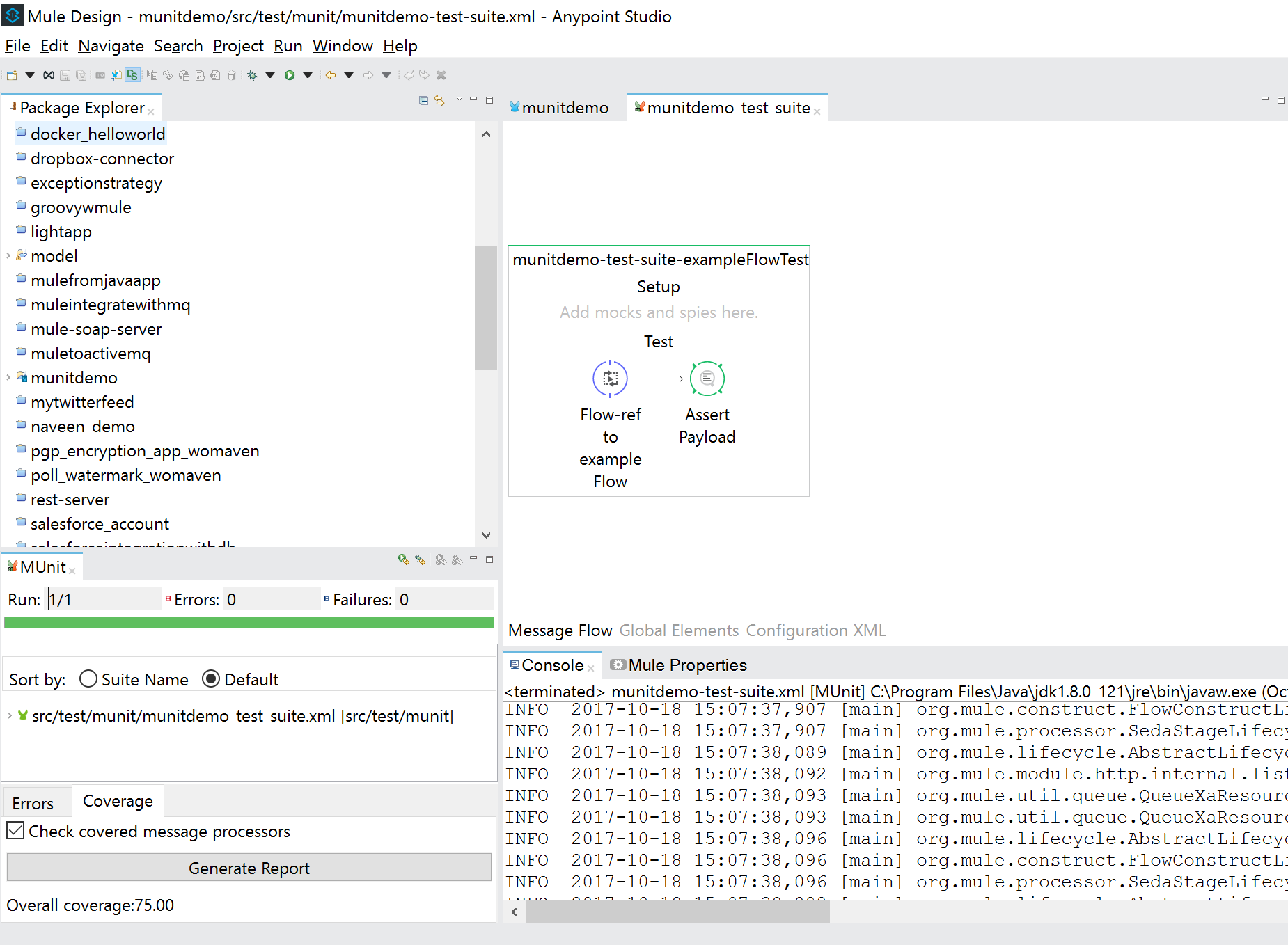Click the Save All icon in toolbar
The height and width of the screenshot is (945, 1288).
[81, 75]
